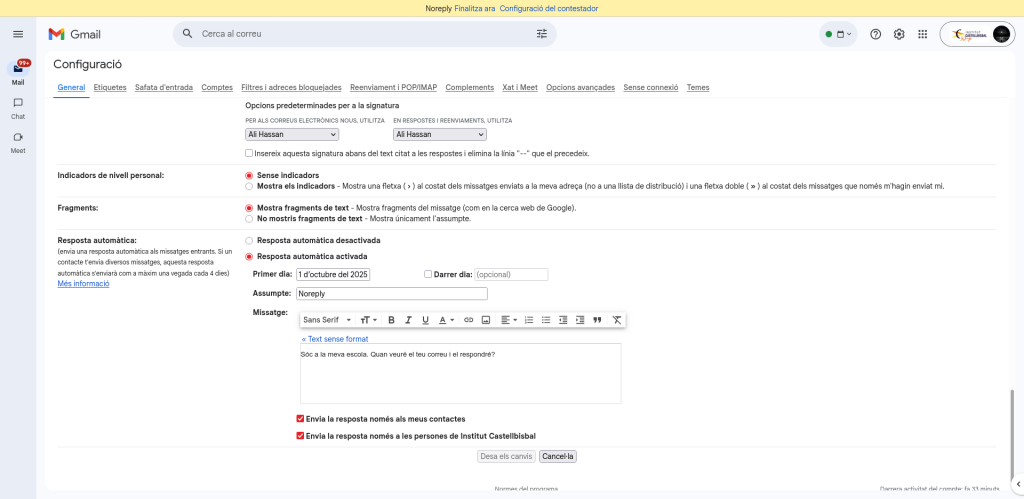Open the text color picker
Screen dimensions: 1024x499
pos(446,320)
